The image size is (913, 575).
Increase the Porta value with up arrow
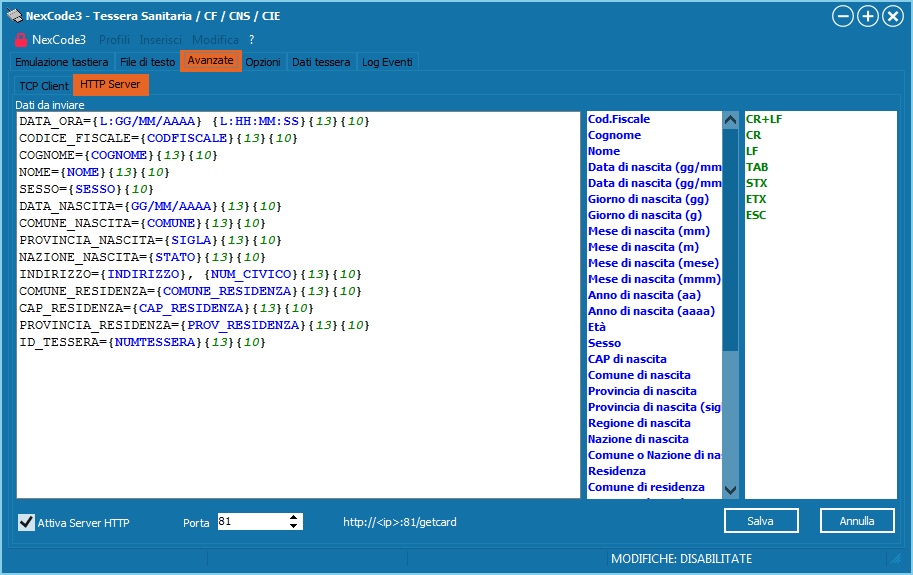point(294,517)
